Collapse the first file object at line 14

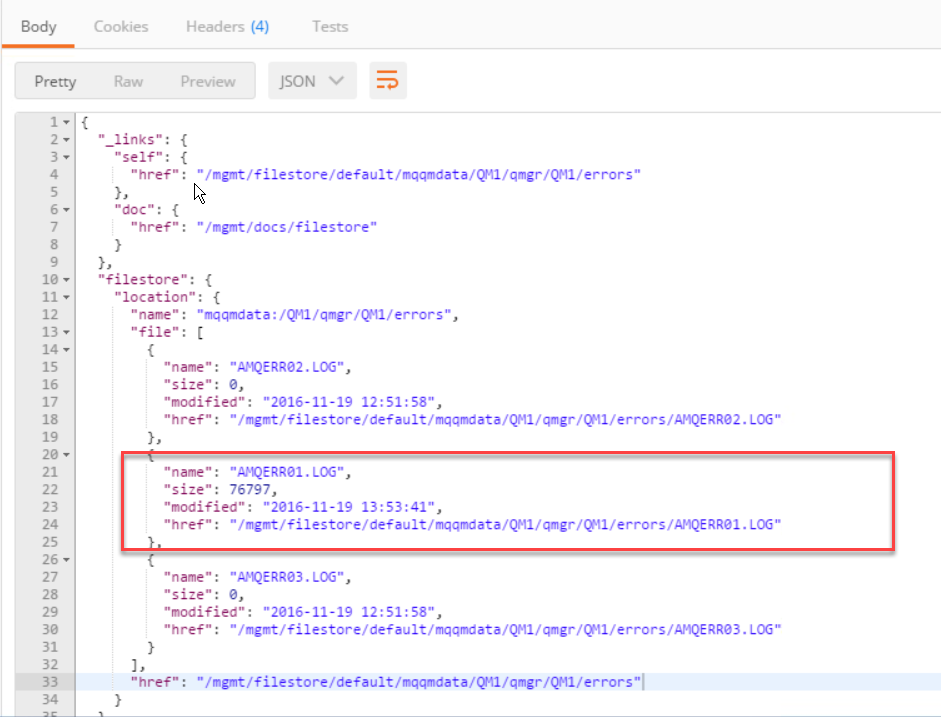click(67, 350)
